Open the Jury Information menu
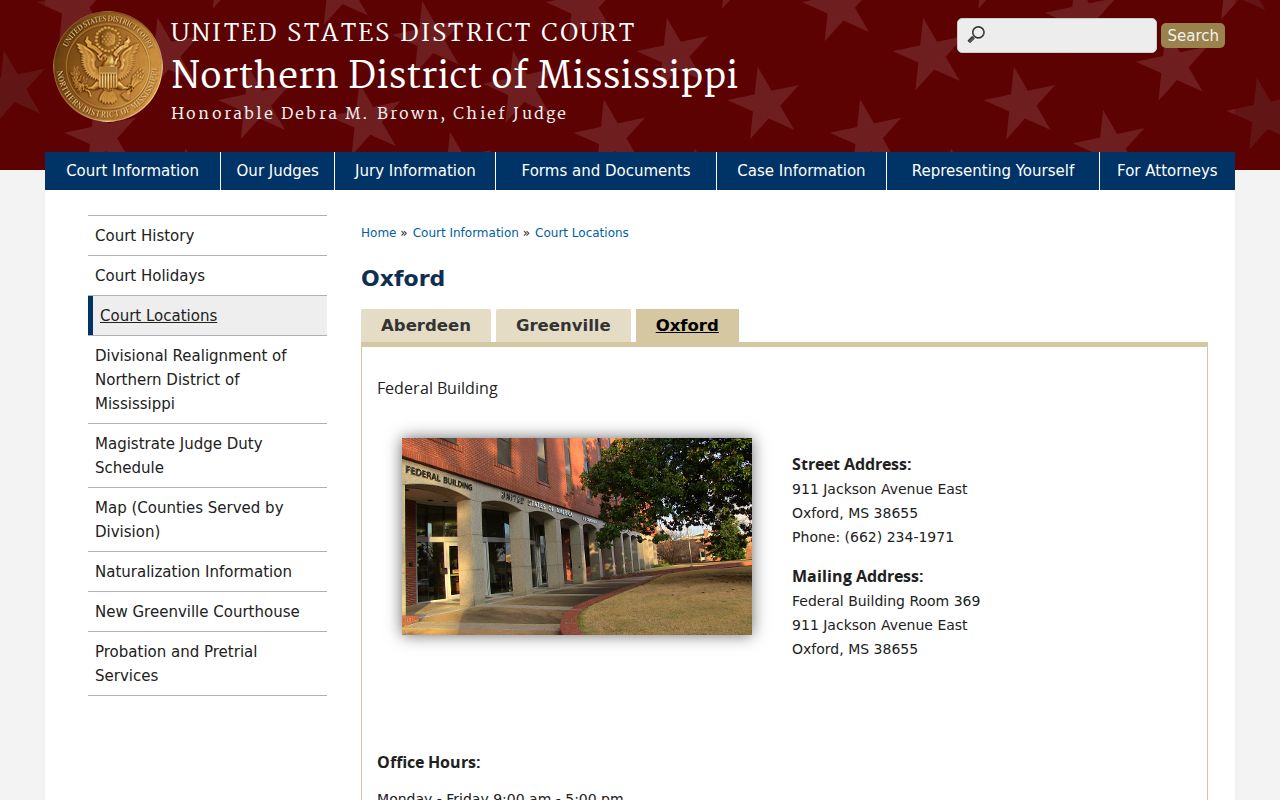 [415, 171]
